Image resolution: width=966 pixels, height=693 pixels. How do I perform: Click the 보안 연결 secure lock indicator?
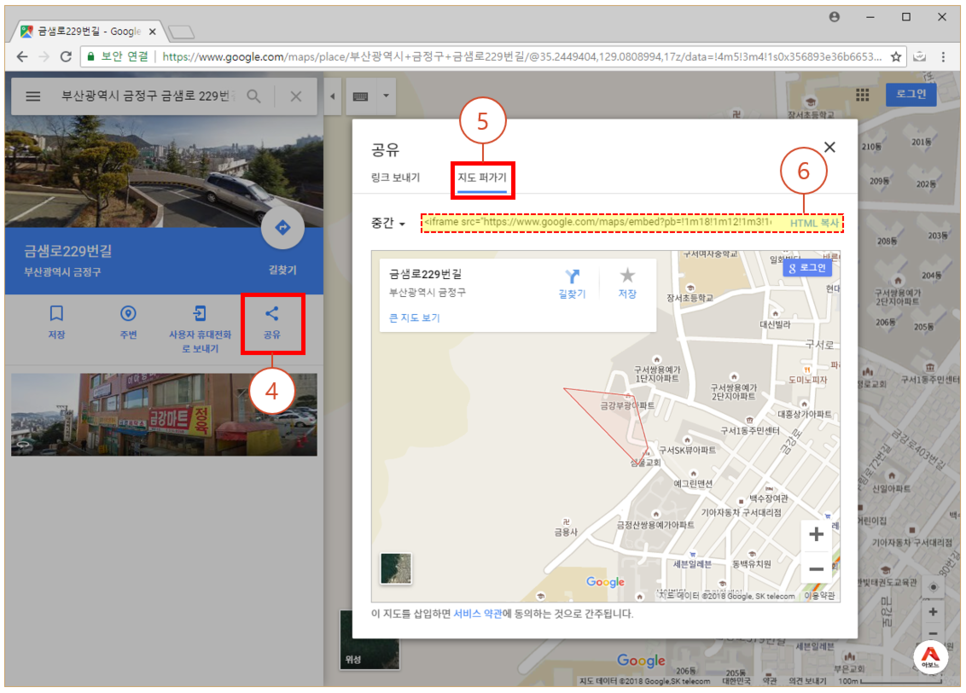click(x=118, y=57)
